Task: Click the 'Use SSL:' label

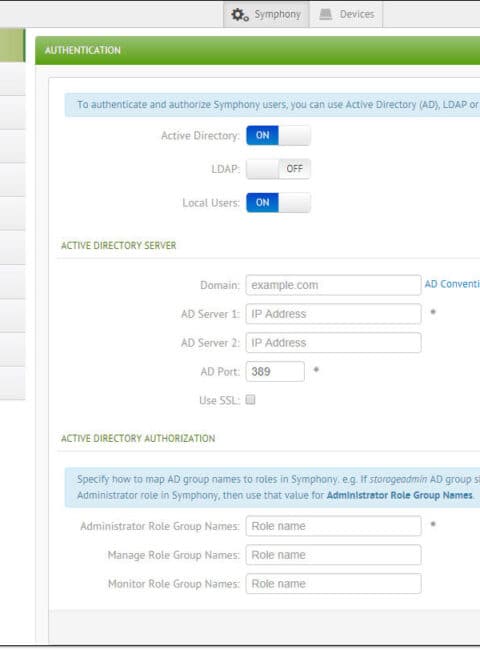Action: coord(220,400)
